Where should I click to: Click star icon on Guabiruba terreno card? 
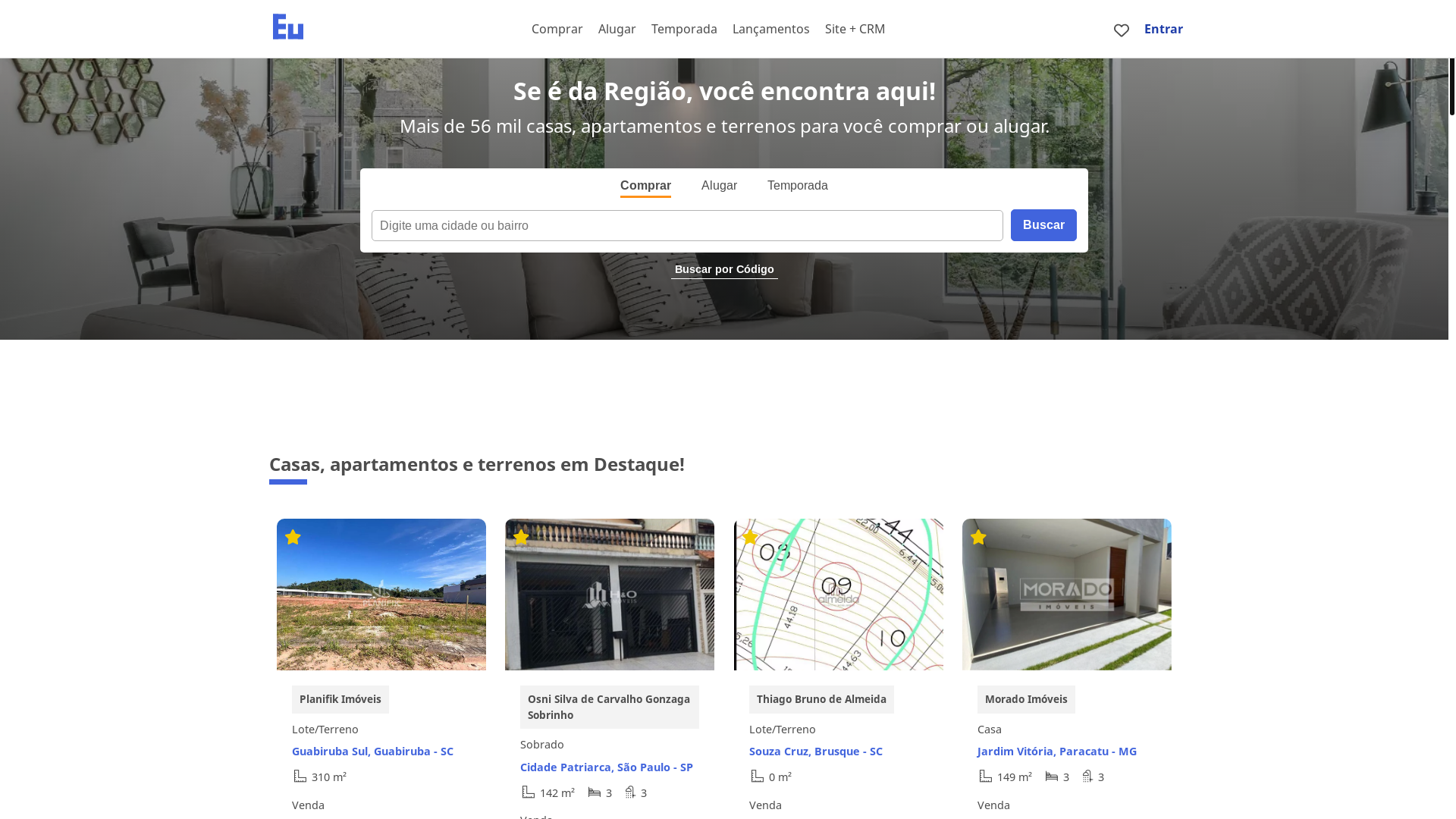(293, 537)
